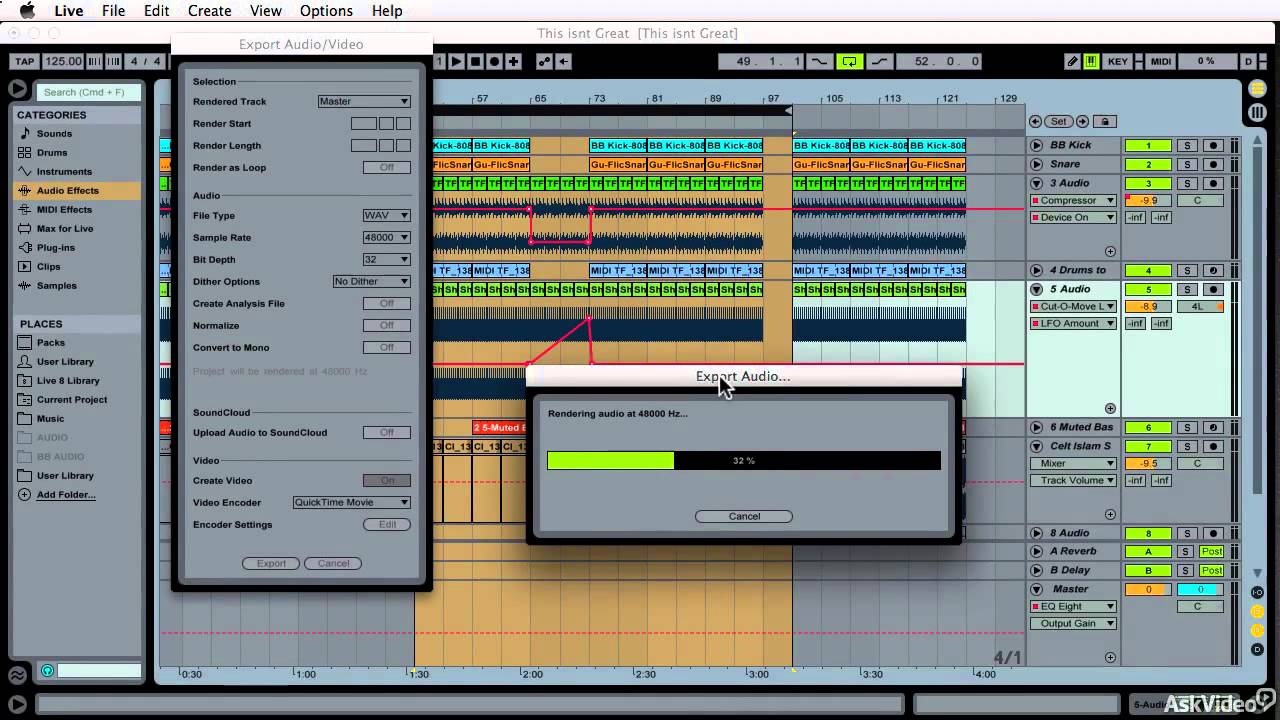
Task: Cancel the audio rendering progress dialog
Action: [x=744, y=516]
